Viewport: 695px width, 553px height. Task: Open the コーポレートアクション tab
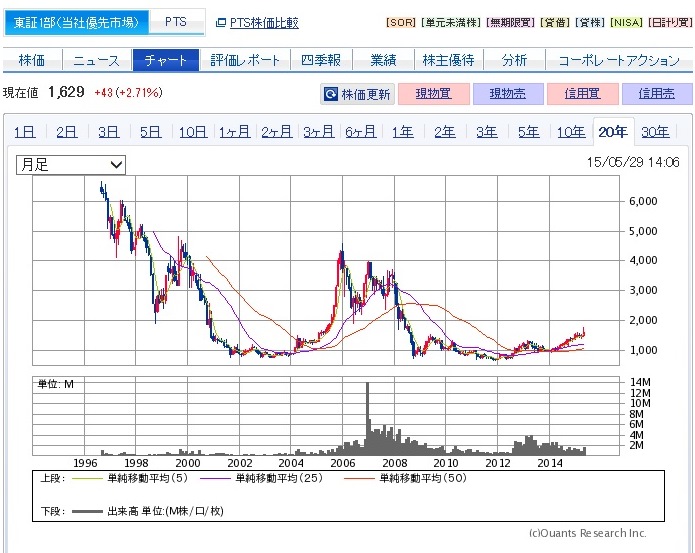point(618,60)
